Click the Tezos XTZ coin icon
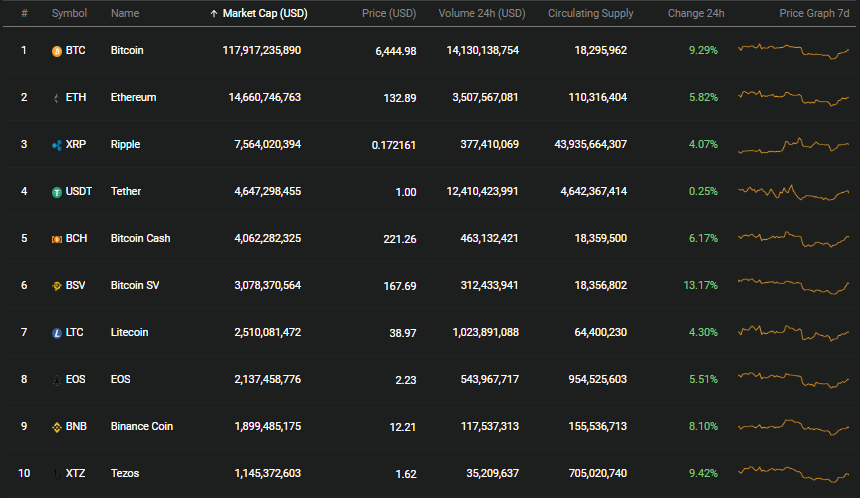The width and height of the screenshot is (860, 498). click(x=56, y=474)
